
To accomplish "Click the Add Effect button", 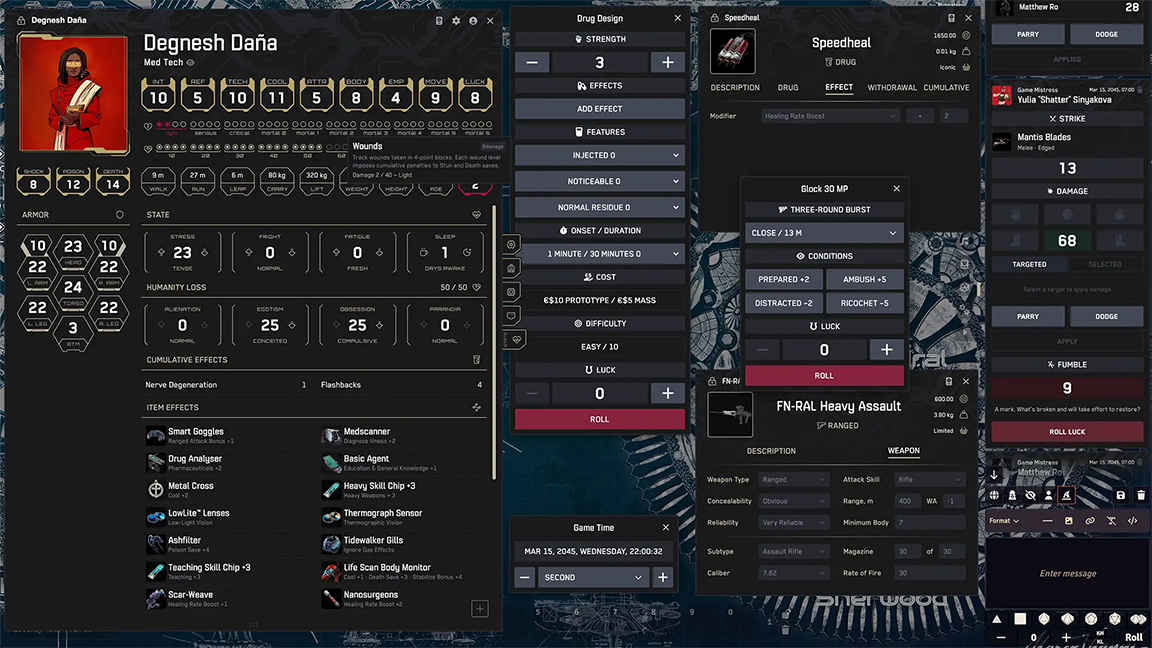I will tap(600, 109).
